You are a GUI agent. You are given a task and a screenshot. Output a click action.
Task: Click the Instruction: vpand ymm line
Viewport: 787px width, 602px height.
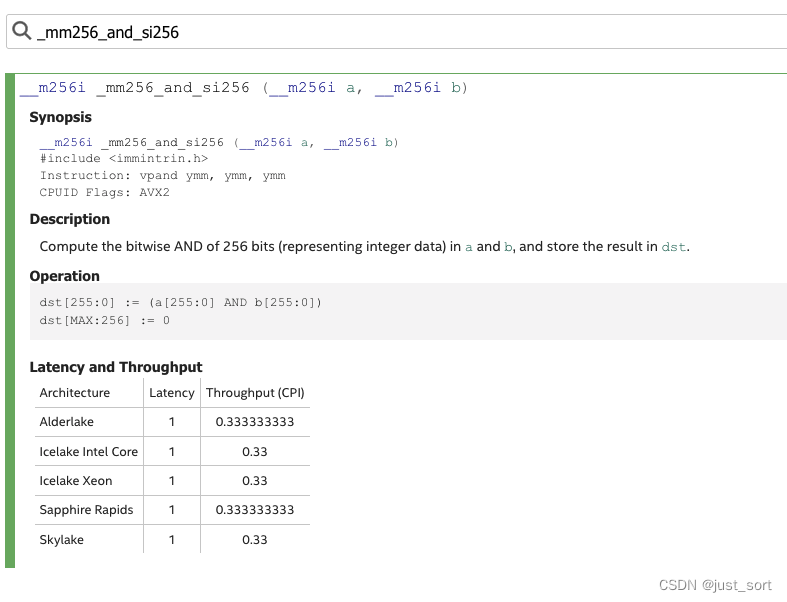pyautogui.click(x=163, y=176)
